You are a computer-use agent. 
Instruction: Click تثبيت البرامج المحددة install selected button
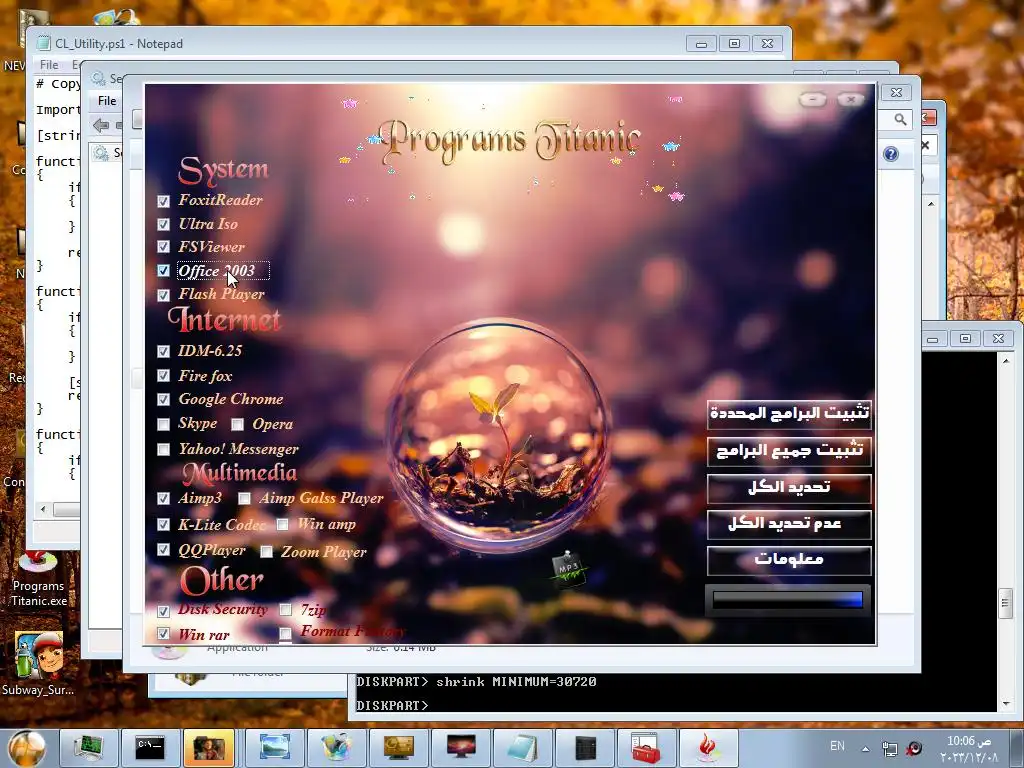coord(789,413)
